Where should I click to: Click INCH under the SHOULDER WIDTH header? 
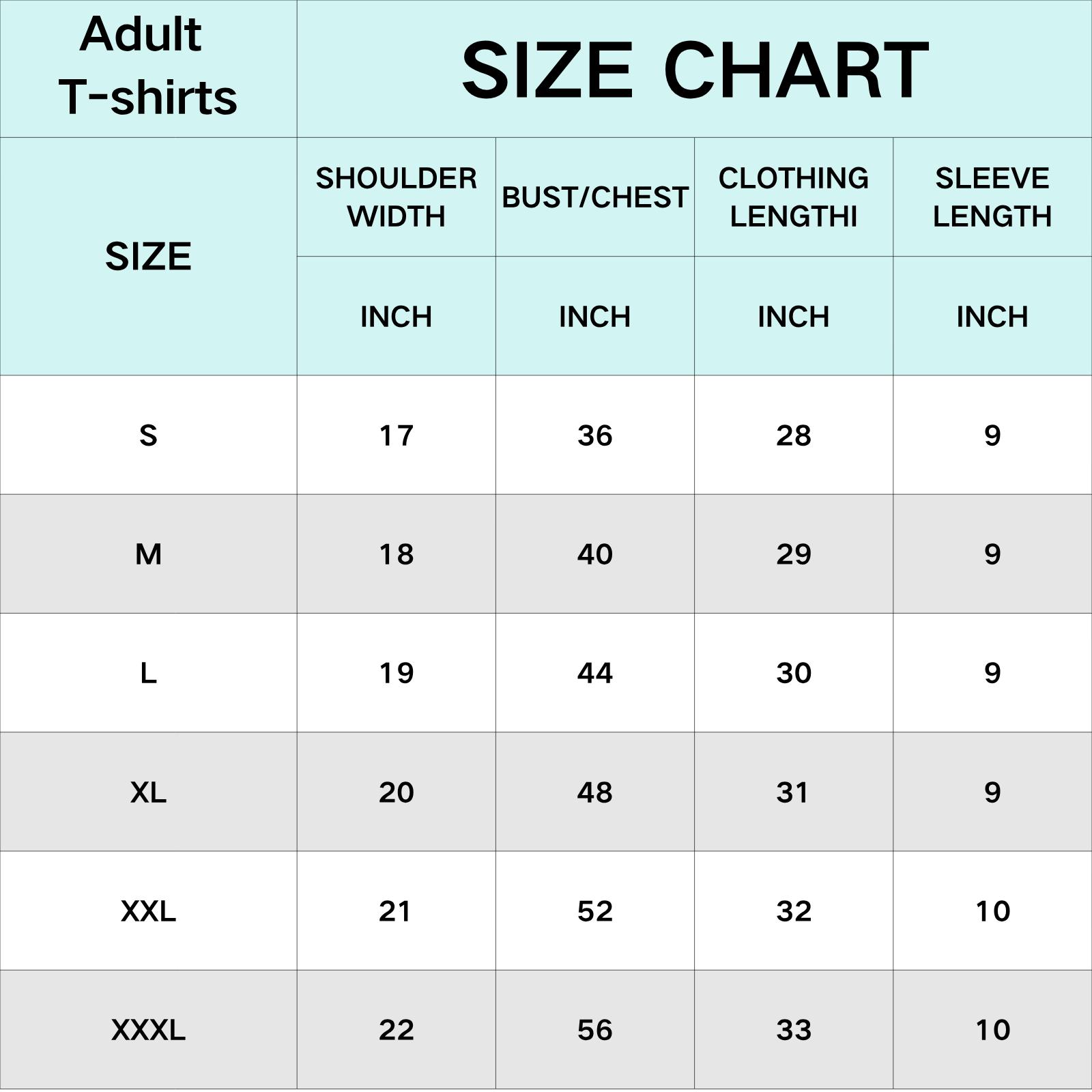tap(396, 317)
